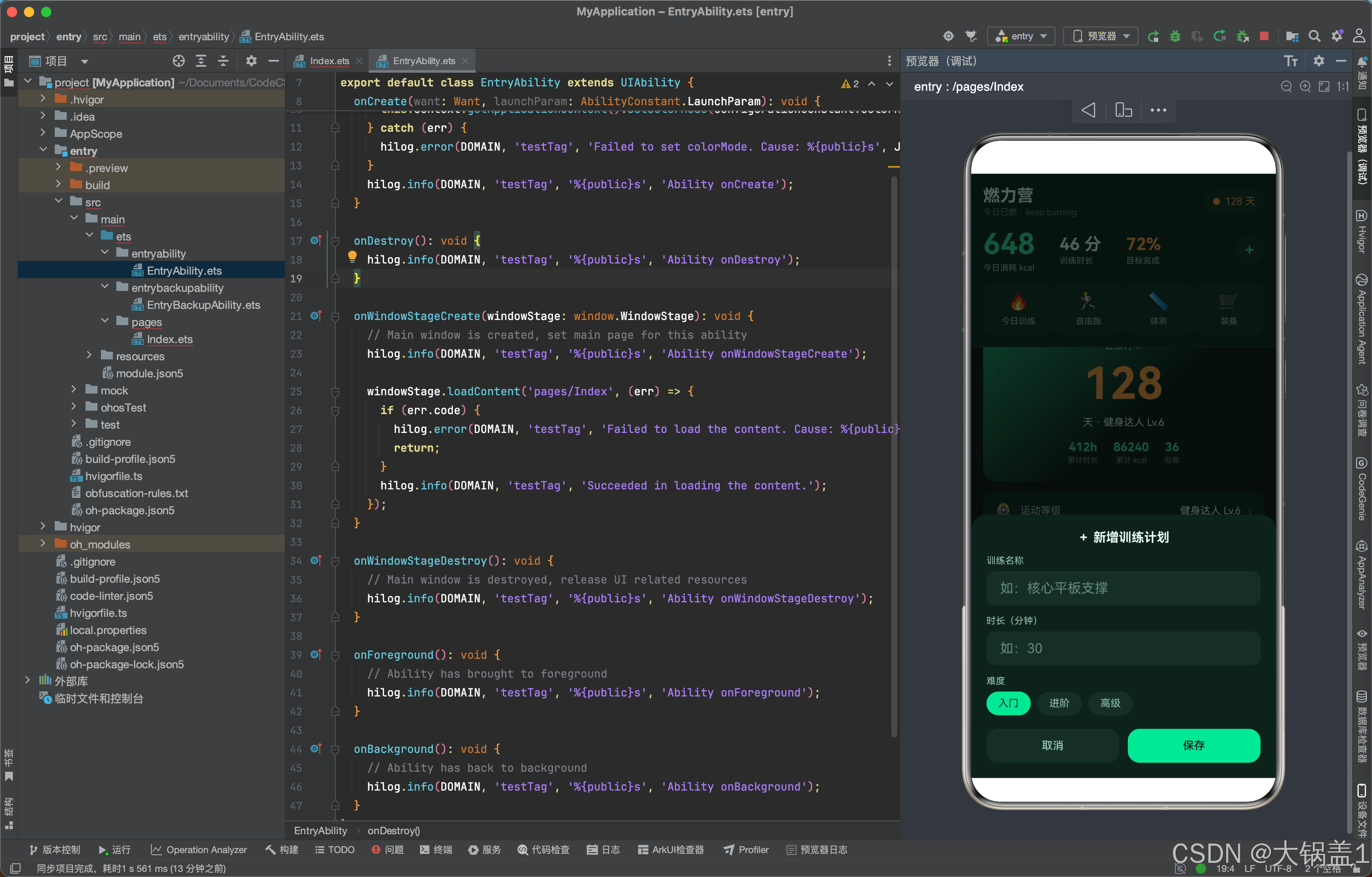Start debugging with the green bug icon
Screen dimensions: 1372x877
click(1175, 36)
